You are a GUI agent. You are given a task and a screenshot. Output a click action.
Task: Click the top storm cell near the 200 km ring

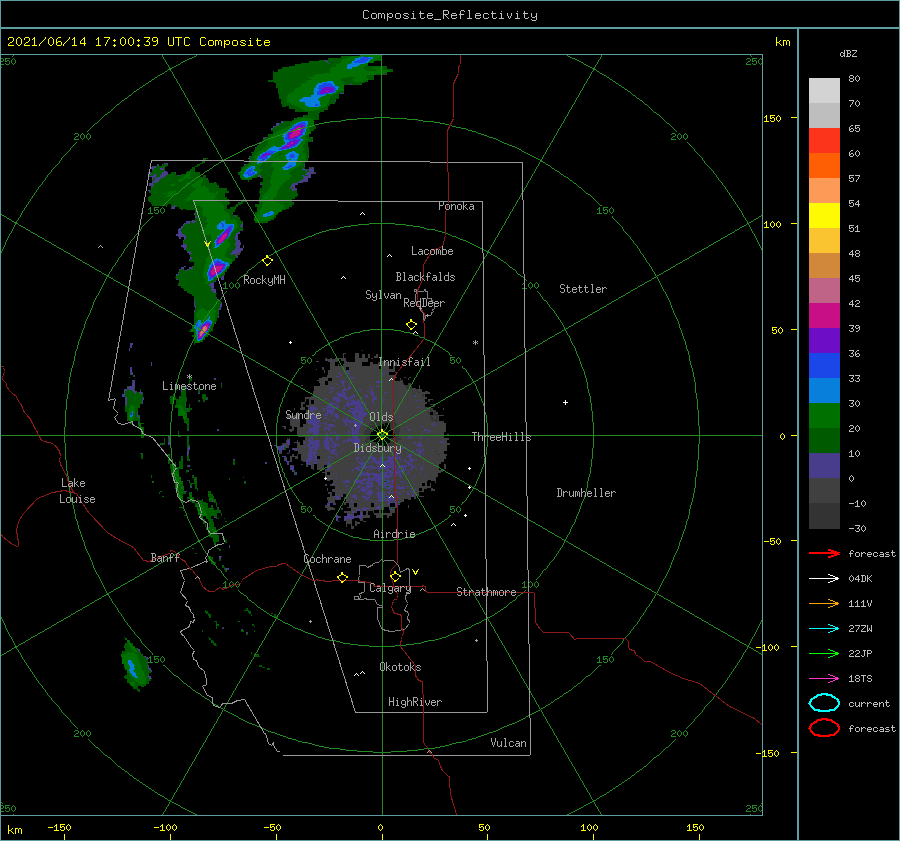(x=326, y=89)
